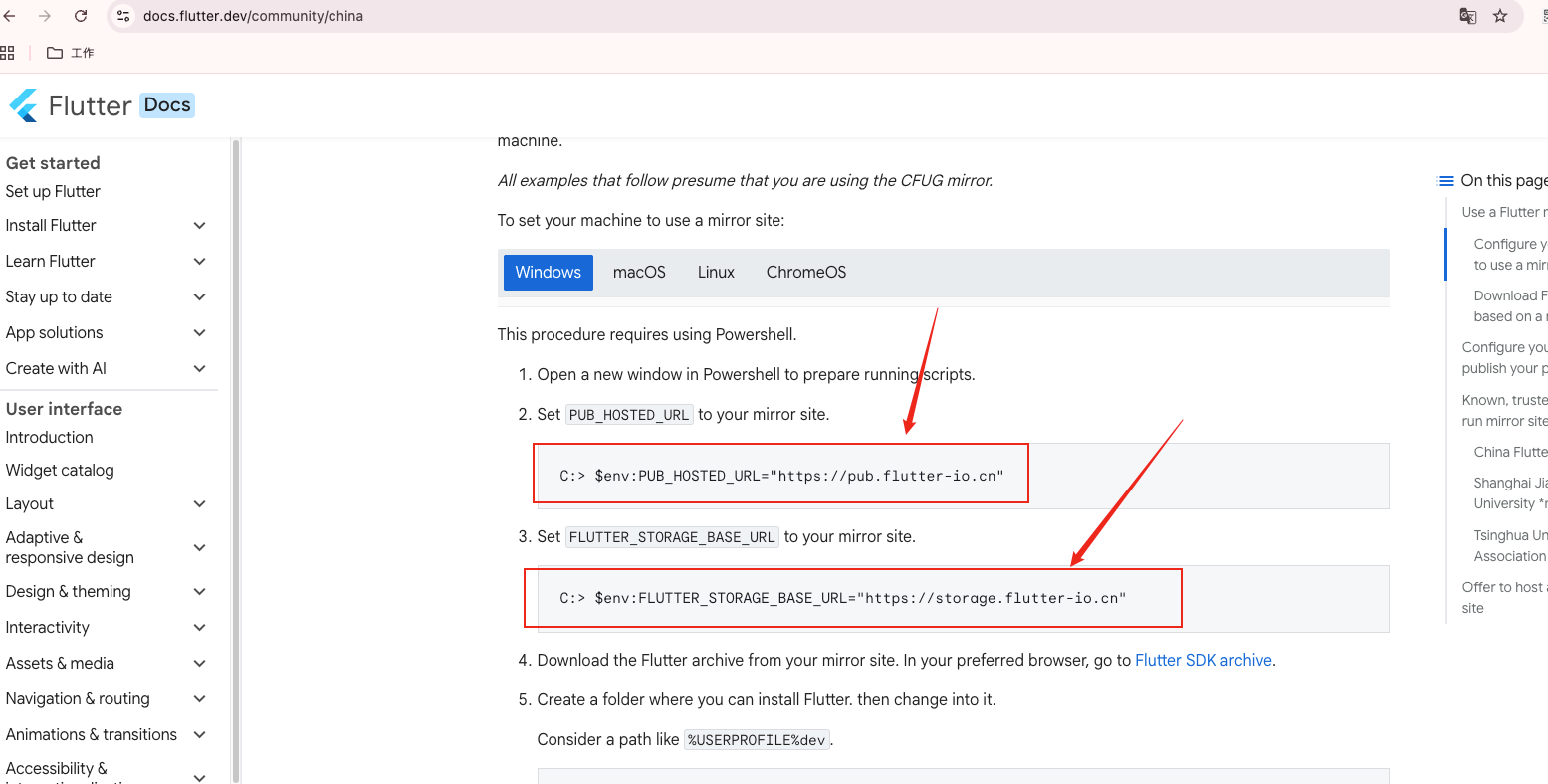Viewport: 1548px width, 784px height.
Task: Expand the Layout section chevron
Action: (199, 504)
